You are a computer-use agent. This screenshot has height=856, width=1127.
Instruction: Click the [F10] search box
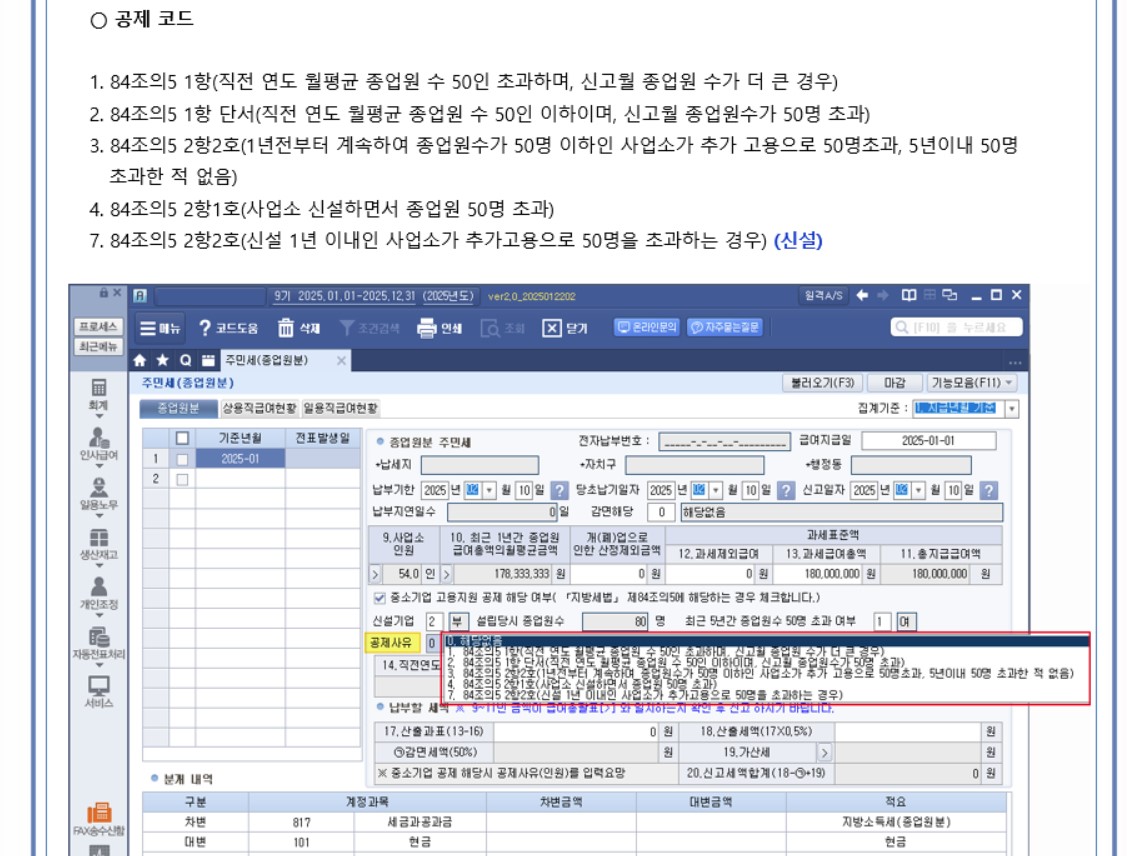956,327
